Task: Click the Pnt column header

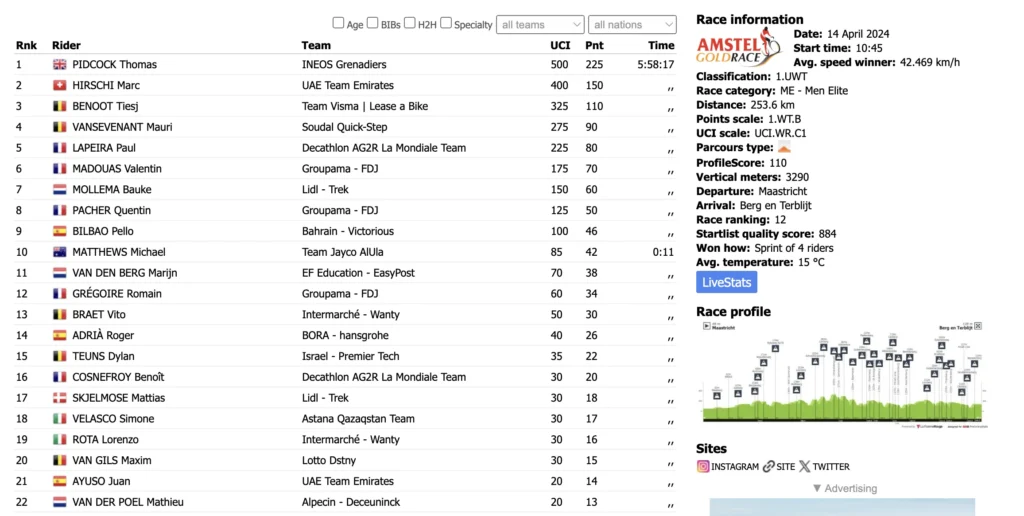Action: [x=594, y=45]
